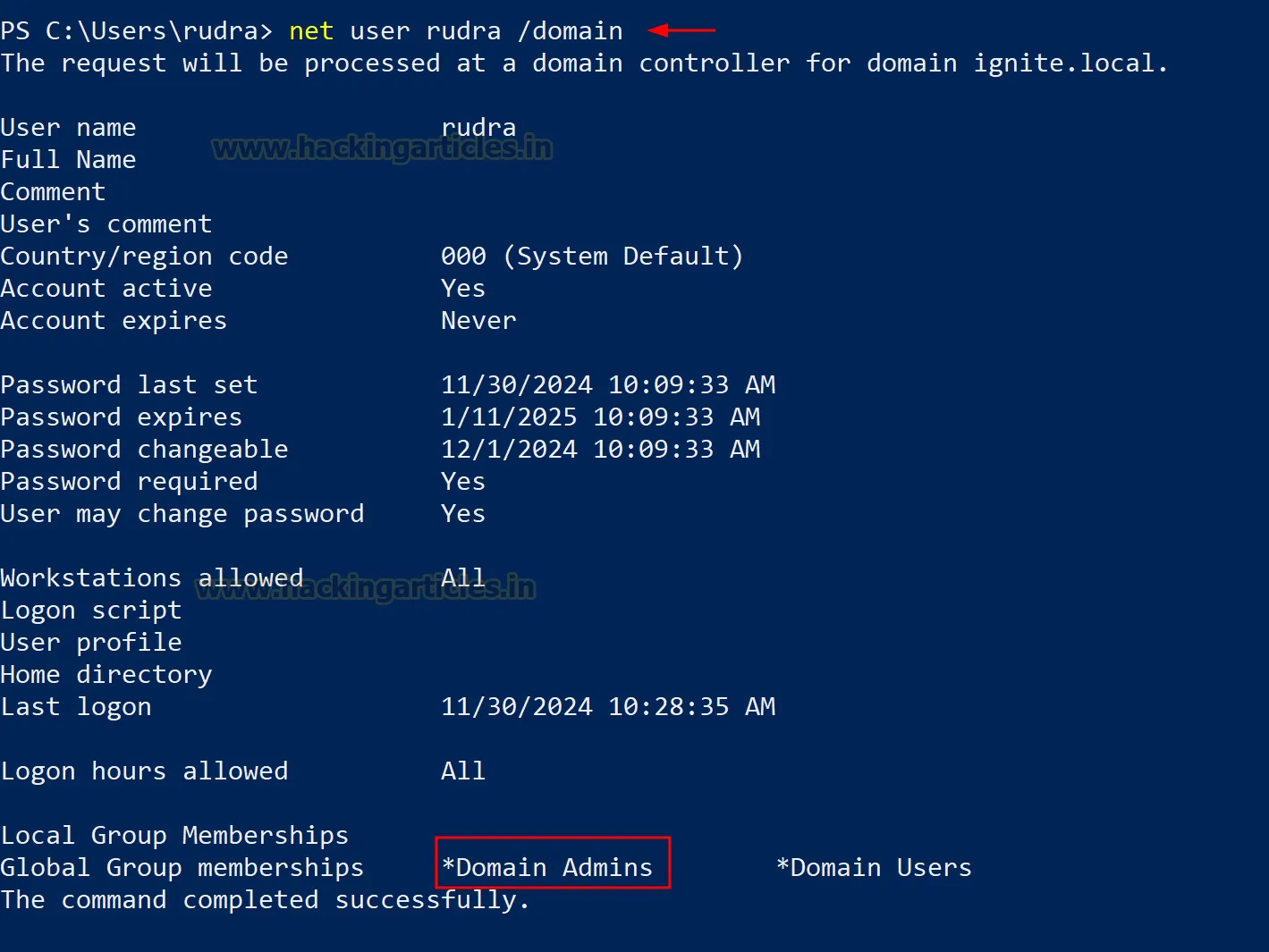
Task: Click the Password expires date value
Action: coord(600,417)
